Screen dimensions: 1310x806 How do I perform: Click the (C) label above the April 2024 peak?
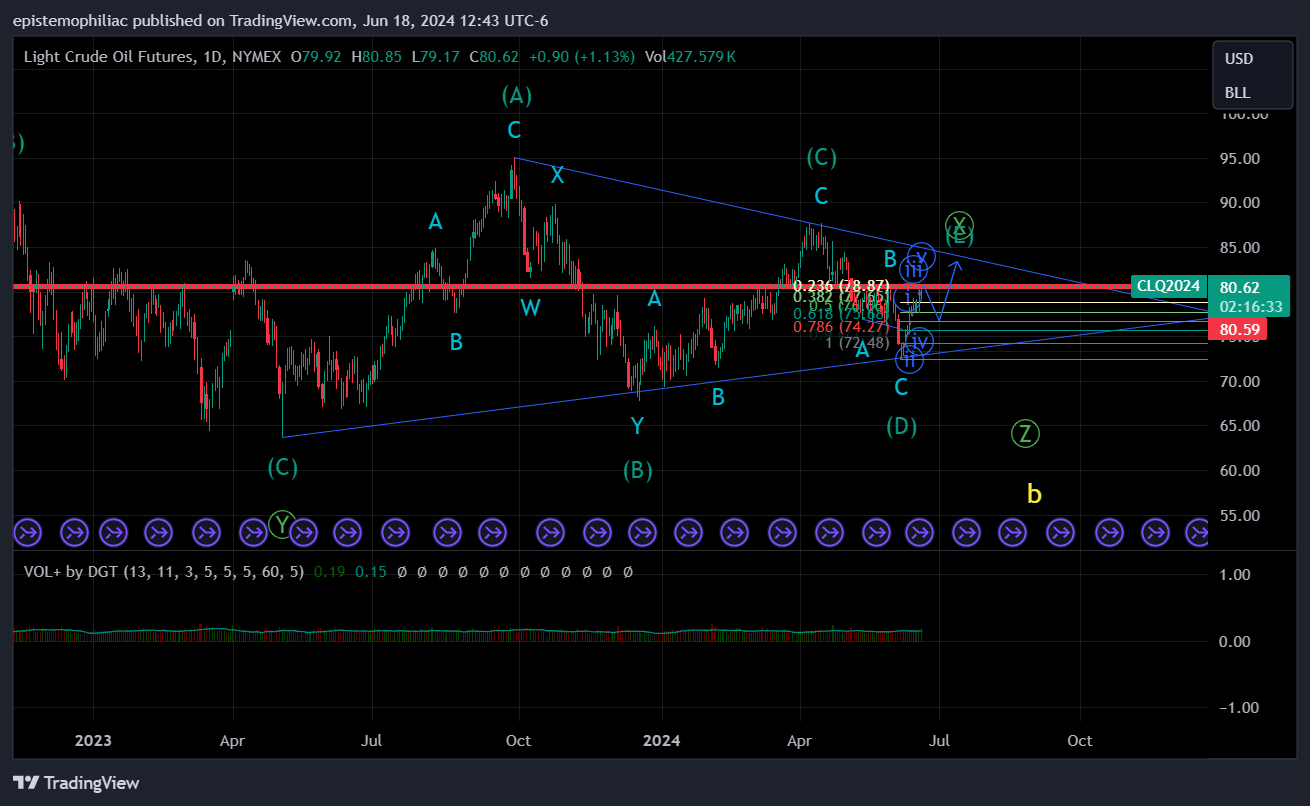(821, 157)
